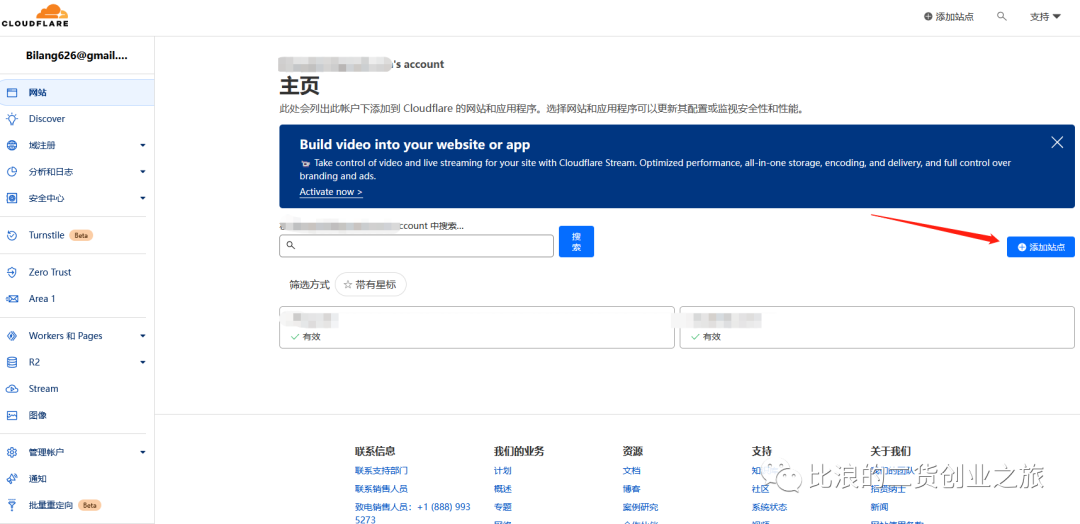Click the 分析和日志 clock chart icon
Screen dimensions: 1080x524
point(12,171)
